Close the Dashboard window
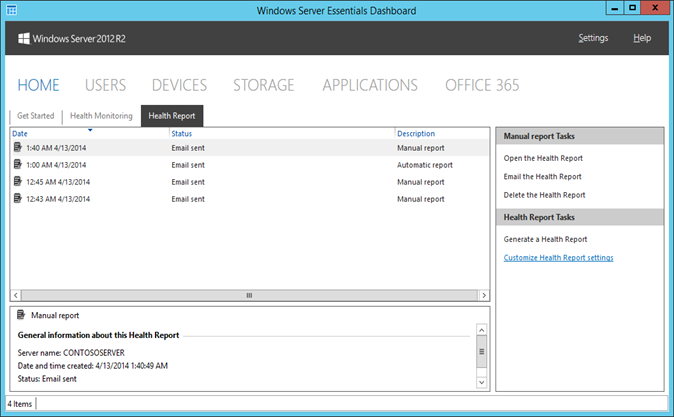 (x=655, y=8)
